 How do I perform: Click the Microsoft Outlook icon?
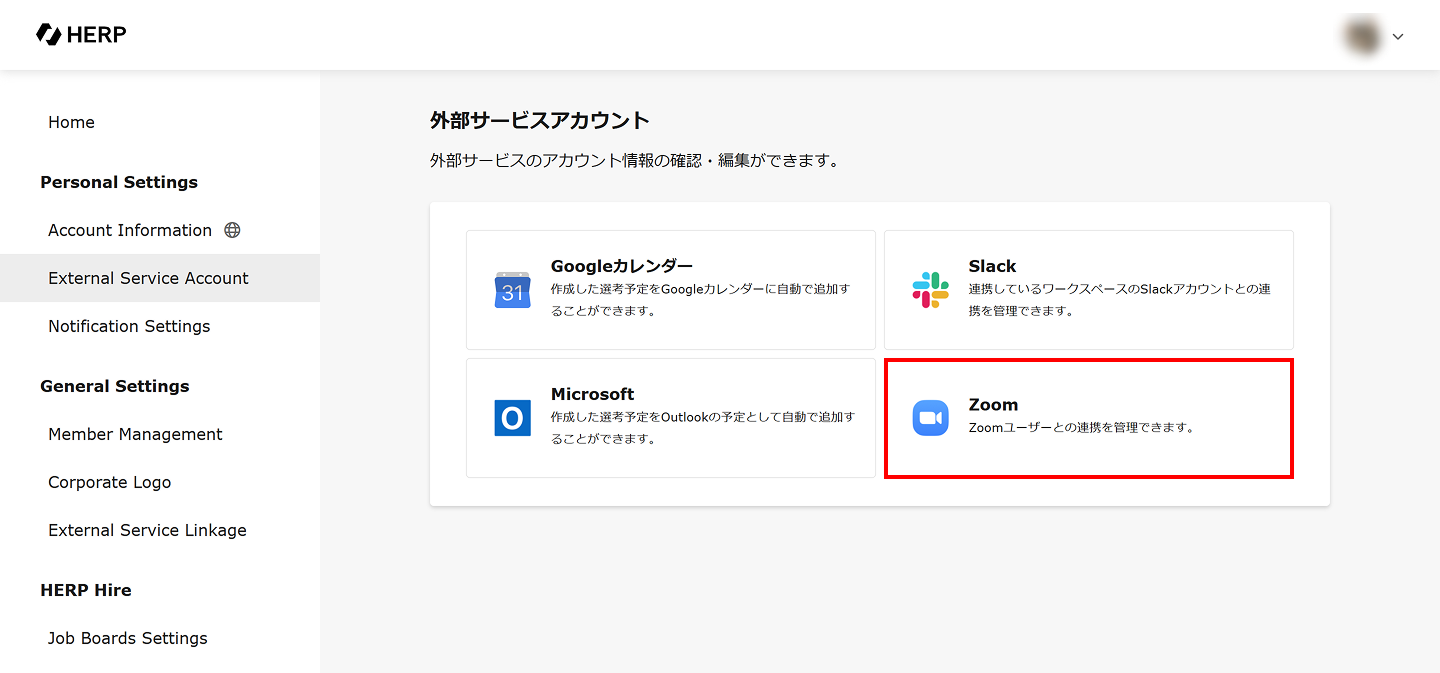point(513,418)
